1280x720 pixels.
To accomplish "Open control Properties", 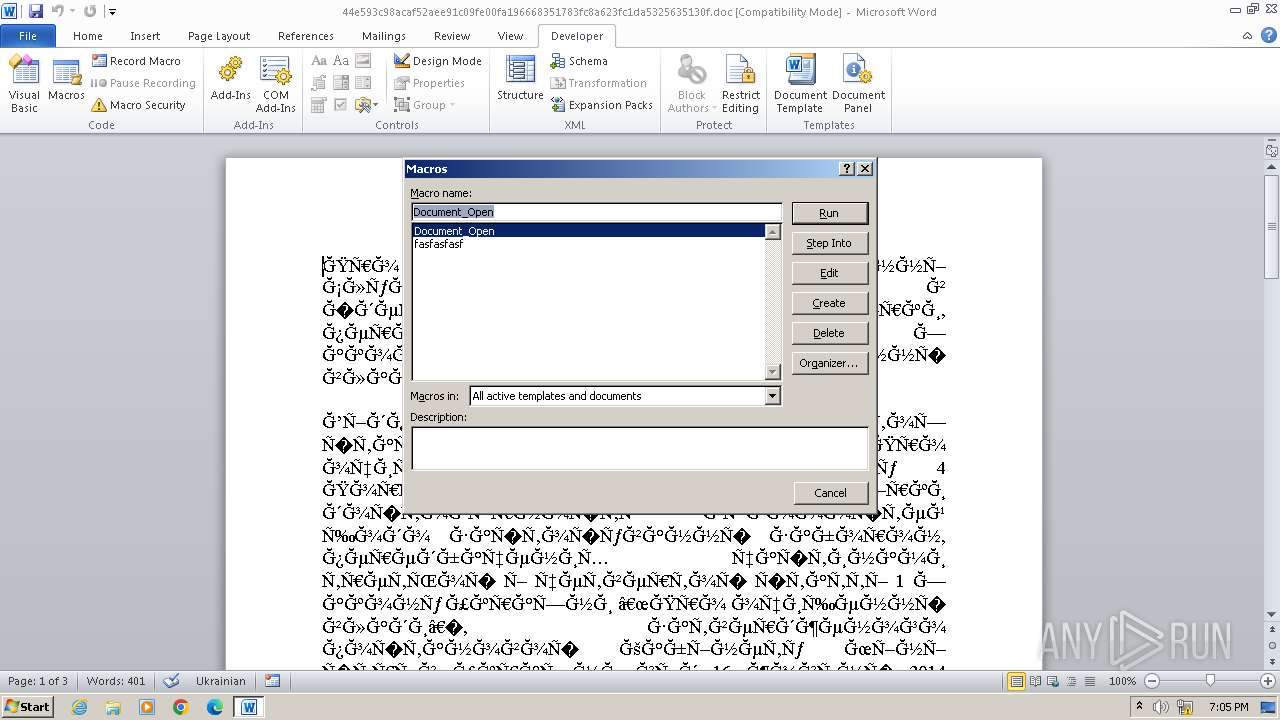I will pyautogui.click(x=429, y=83).
